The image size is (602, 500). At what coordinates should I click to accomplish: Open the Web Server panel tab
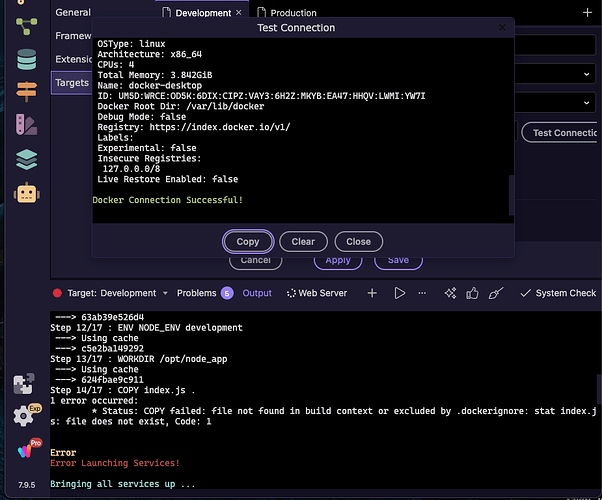317,293
